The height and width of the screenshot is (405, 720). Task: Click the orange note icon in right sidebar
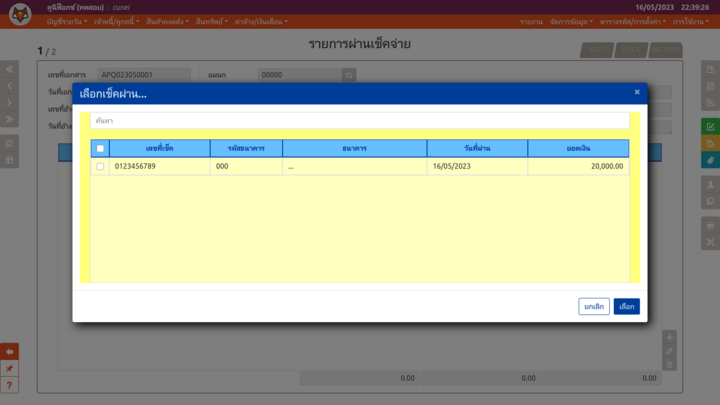point(710,144)
